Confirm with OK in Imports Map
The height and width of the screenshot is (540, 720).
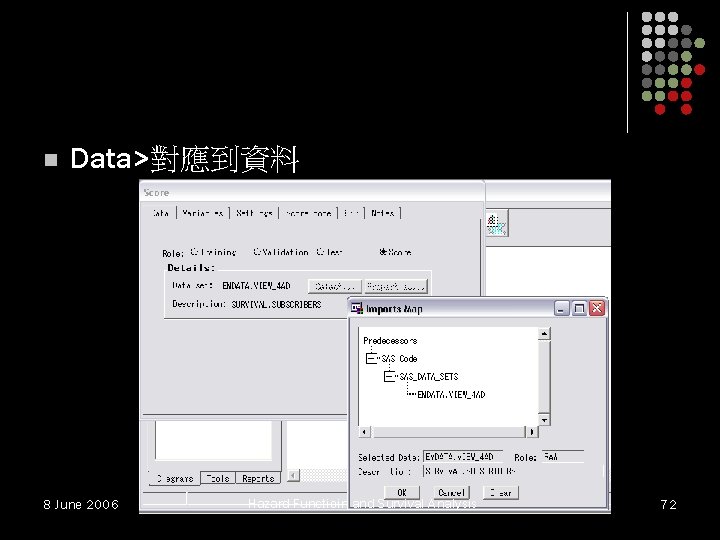click(402, 493)
